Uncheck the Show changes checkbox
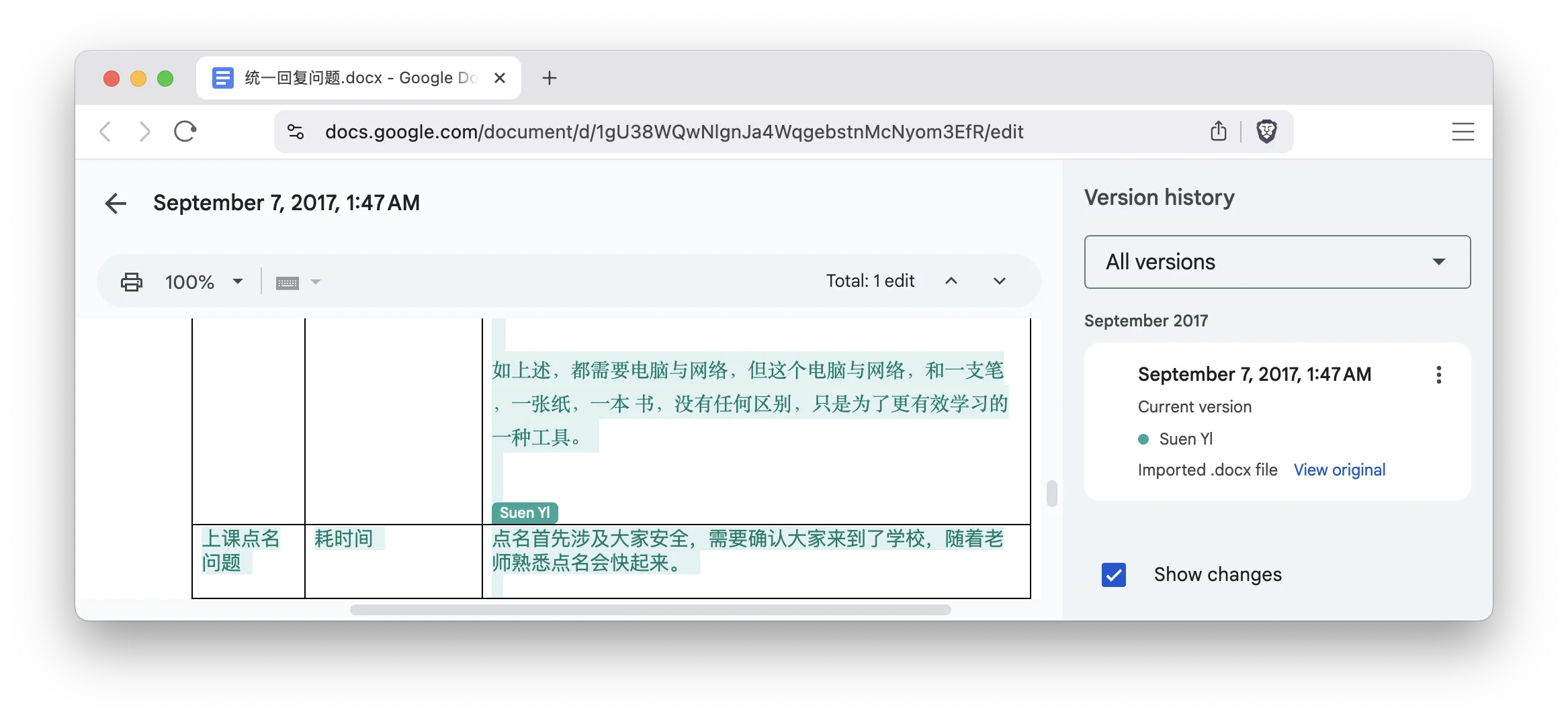The image size is (1568, 720). [x=1113, y=575]
